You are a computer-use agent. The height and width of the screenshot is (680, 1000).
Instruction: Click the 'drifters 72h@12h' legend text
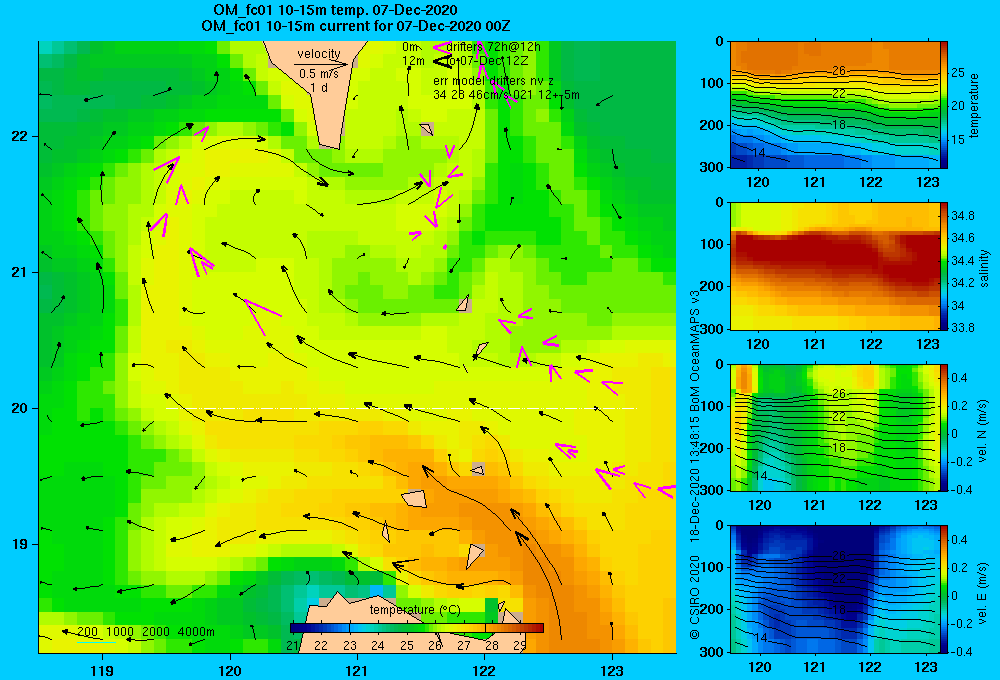pos(493,47)
